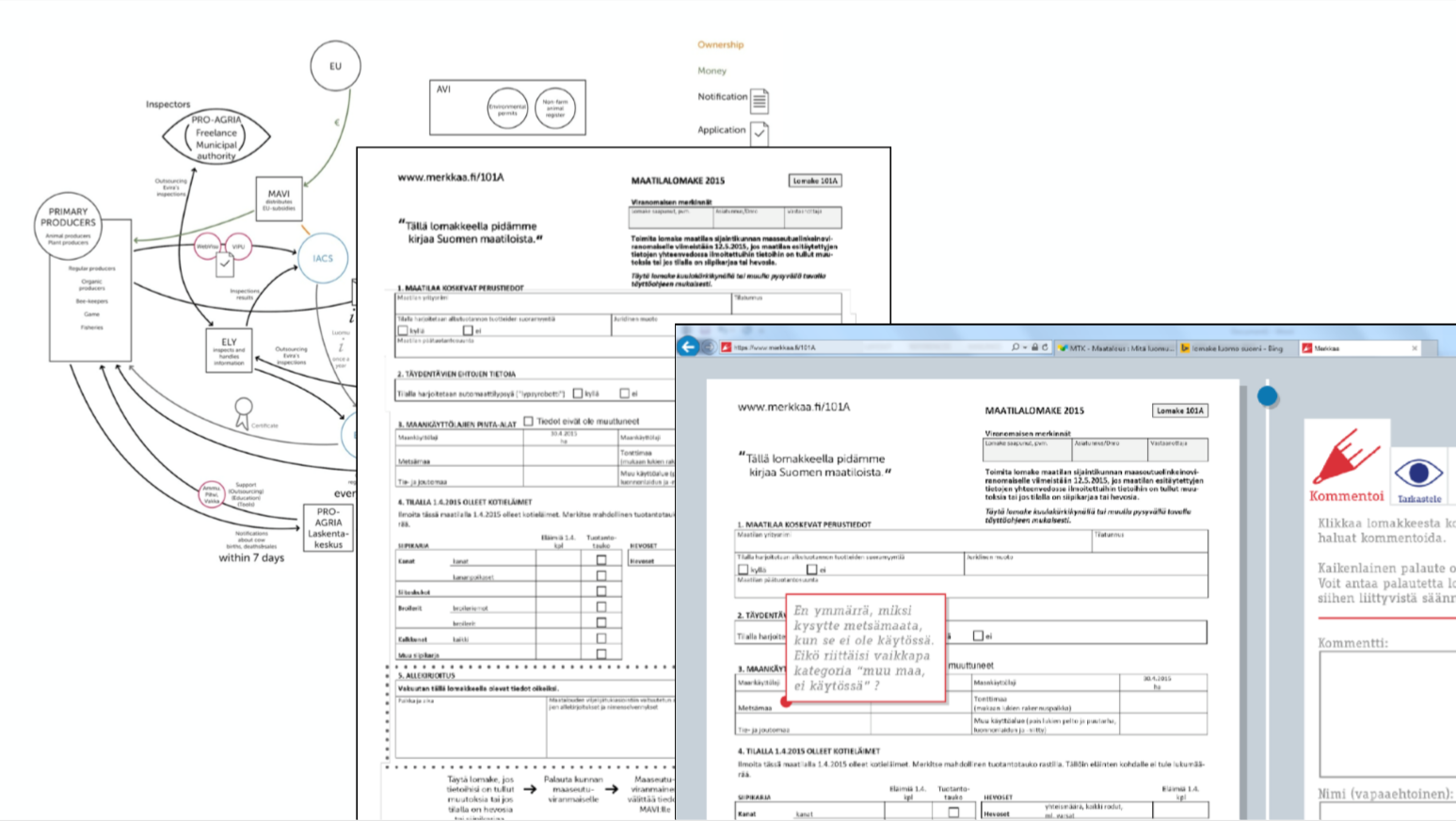Viewport: 1456px width, 821px height.
Task: Switch to the lomake luomo suomi - Bing tab
Action: click(x=1237, y=348)
